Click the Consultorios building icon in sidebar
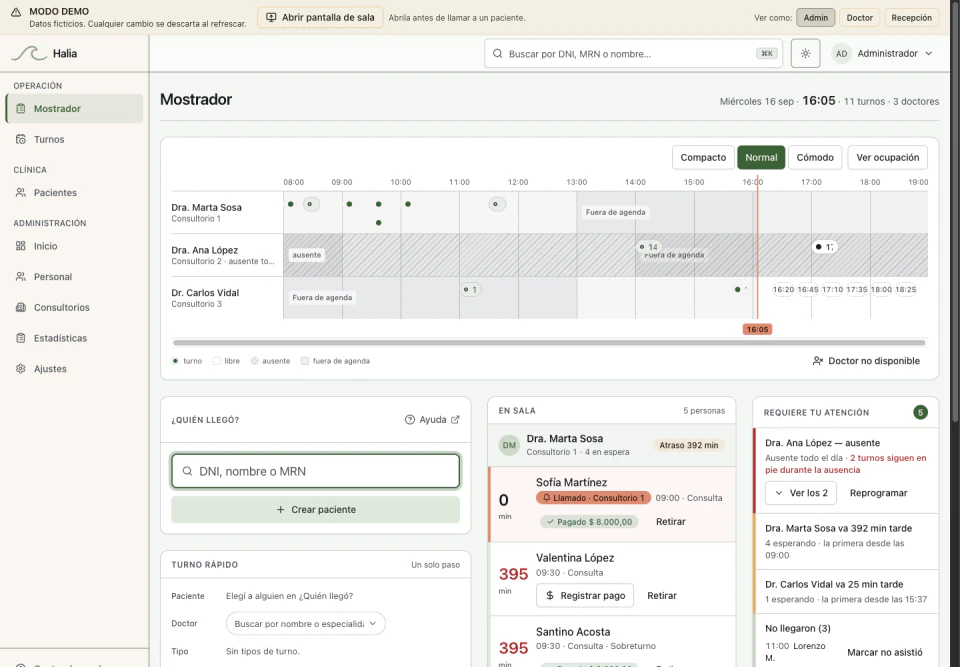The height and width of the screenshot is (667, 960). 21,307
